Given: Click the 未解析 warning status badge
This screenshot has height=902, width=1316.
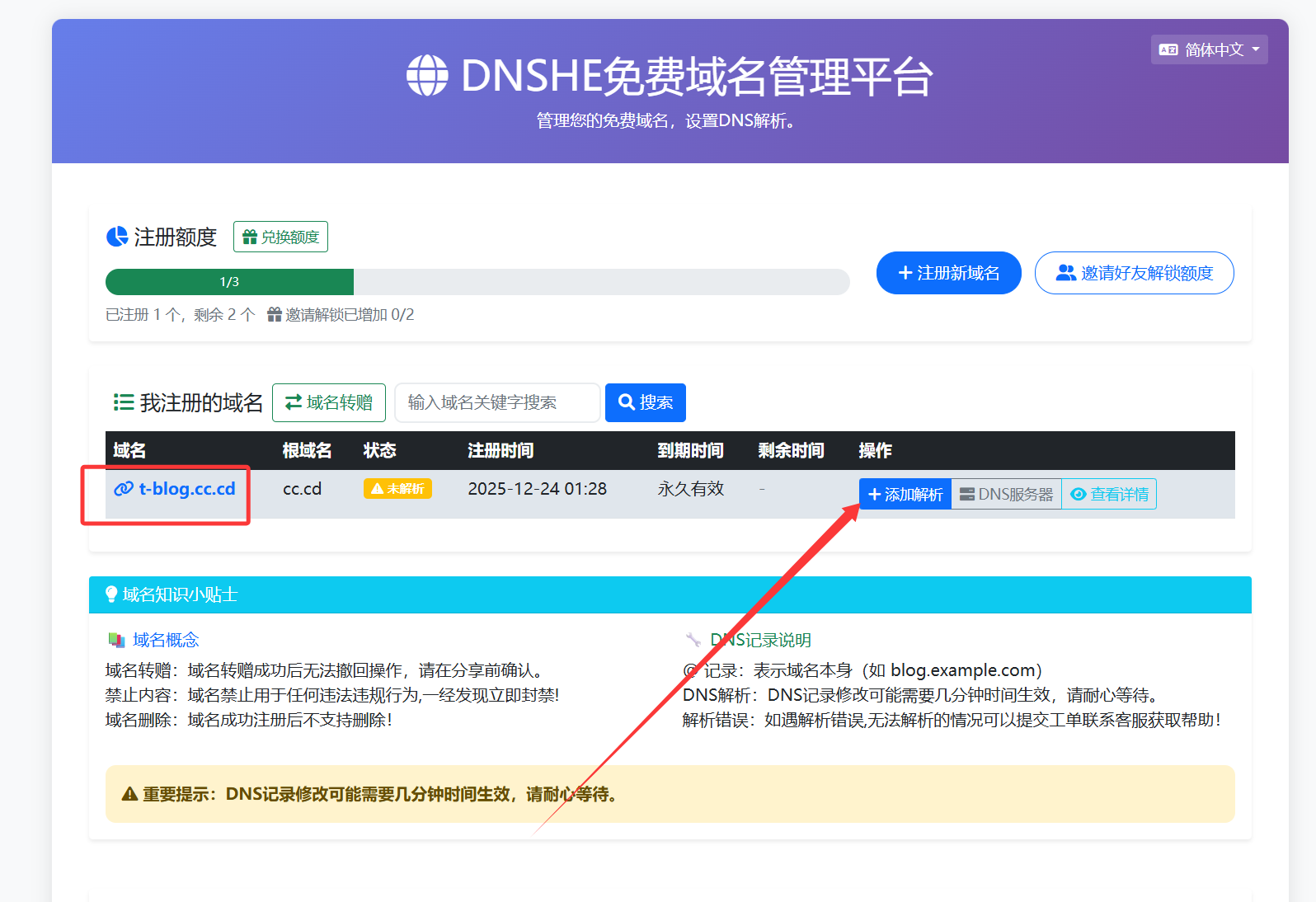Looking at the screenshot, I should click(x=397, y=489).
